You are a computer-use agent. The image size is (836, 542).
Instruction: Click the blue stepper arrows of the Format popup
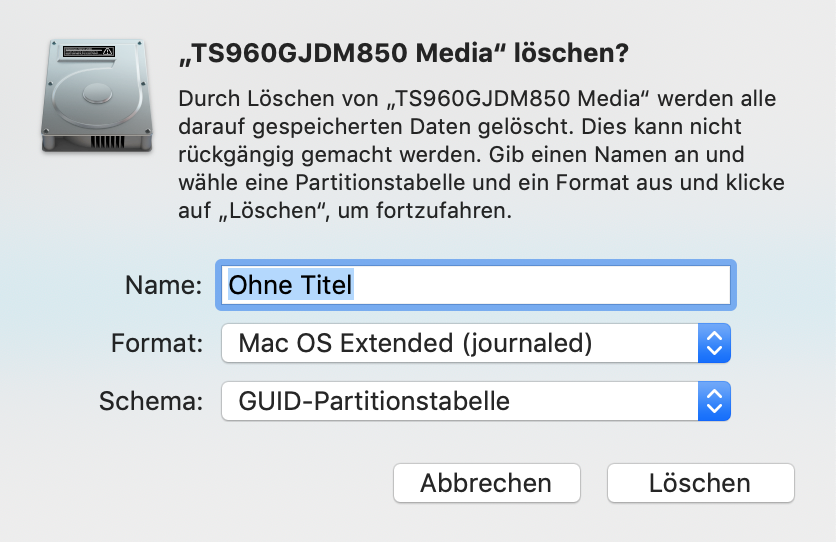click(714, 343)
